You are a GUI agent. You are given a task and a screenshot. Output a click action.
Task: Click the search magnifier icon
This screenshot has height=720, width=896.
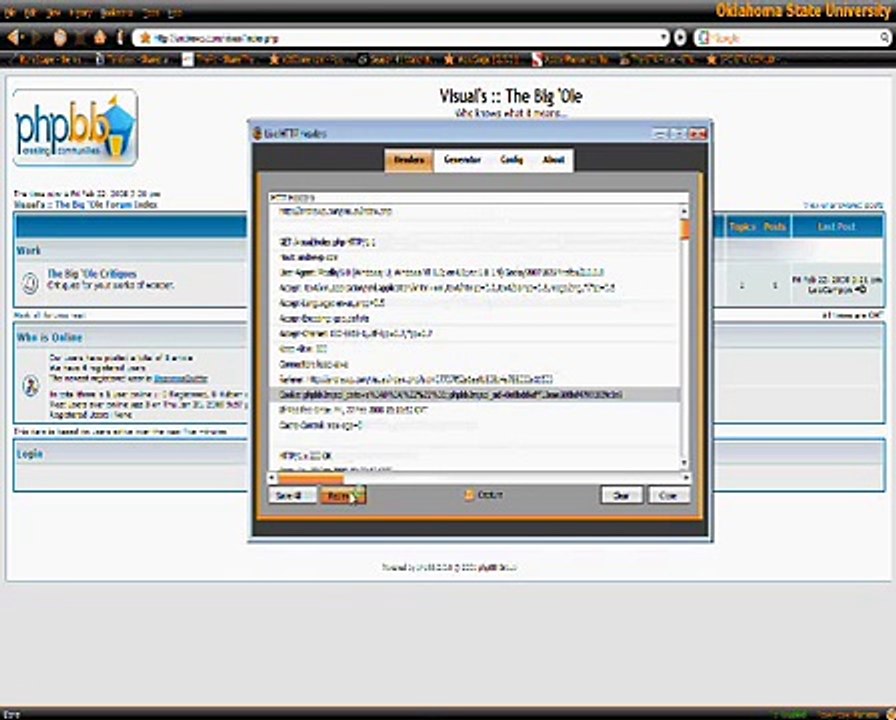(885, 38)
